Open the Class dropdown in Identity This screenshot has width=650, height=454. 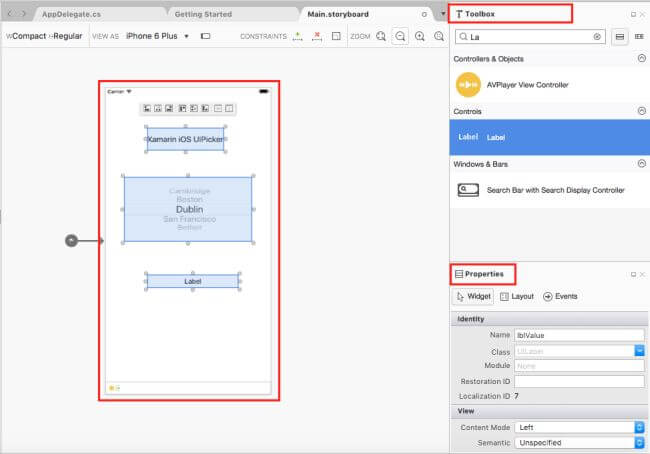(x=640, y=351)
